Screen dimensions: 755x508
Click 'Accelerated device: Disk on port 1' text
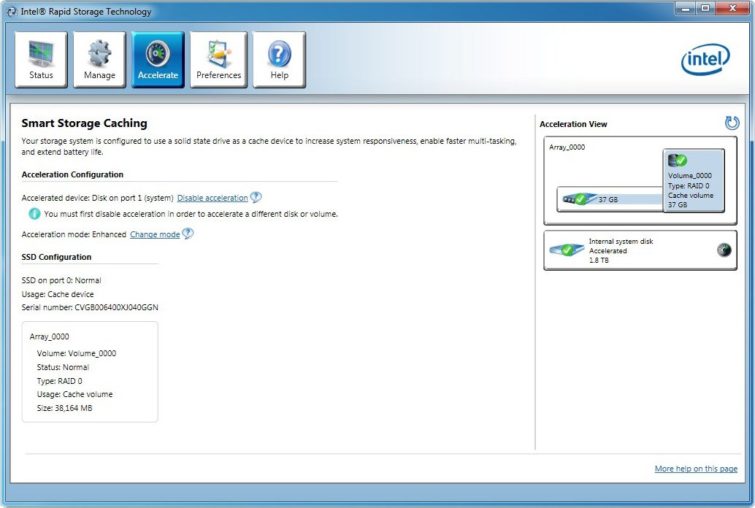(97, 198)
